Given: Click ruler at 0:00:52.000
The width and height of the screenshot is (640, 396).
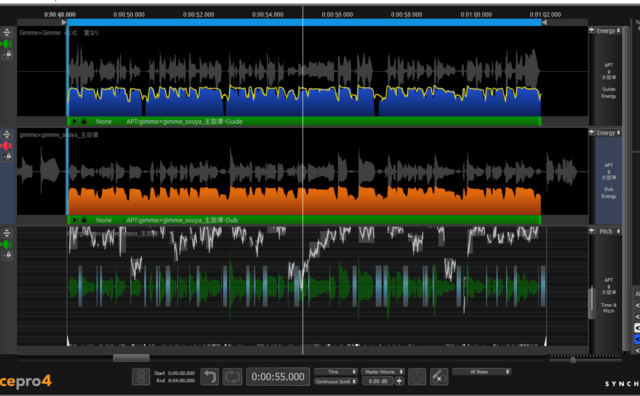Looking at the screenshot, I should pos(198,14).
